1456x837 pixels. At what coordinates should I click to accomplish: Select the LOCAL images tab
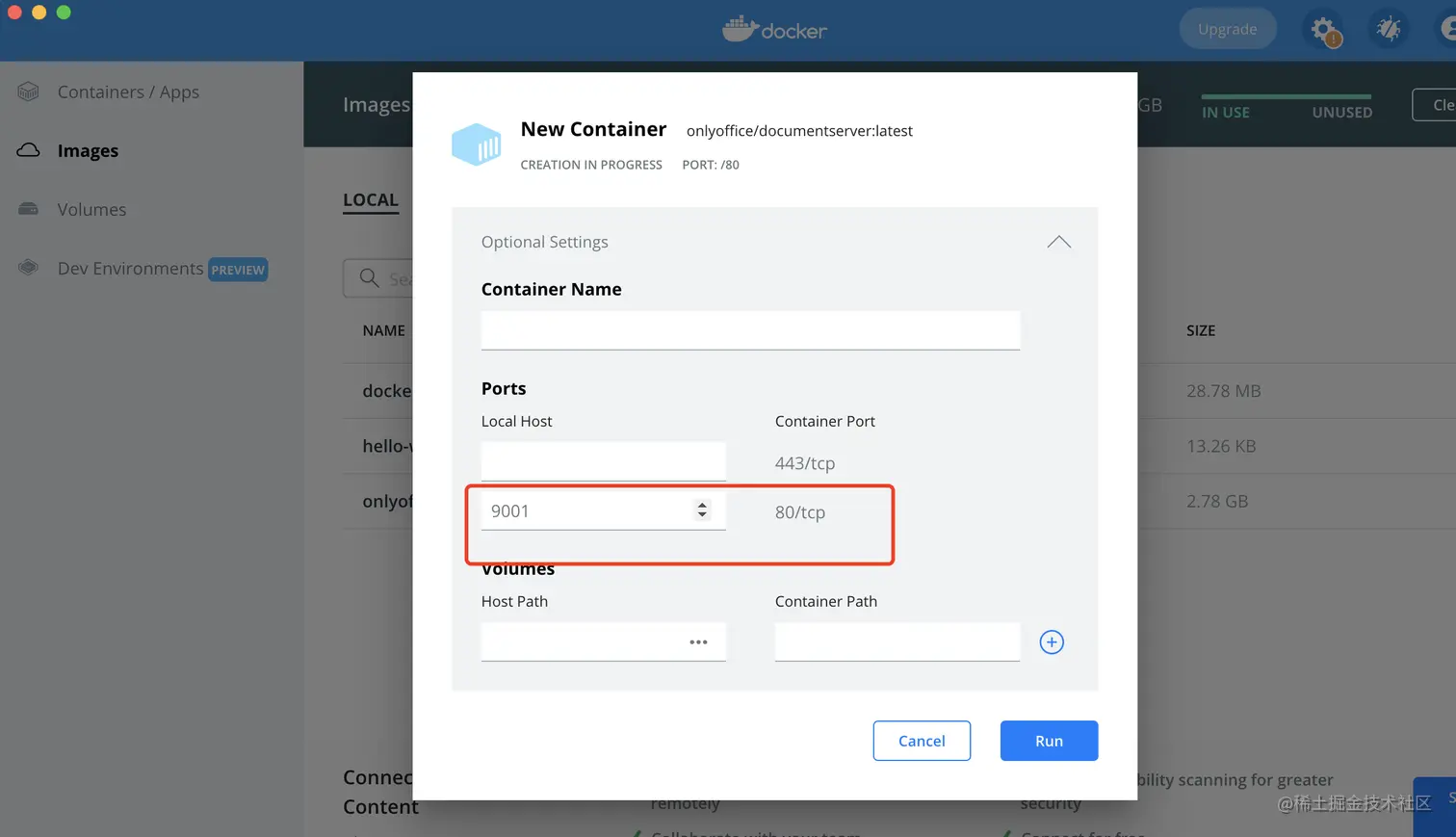tap(371, 200)
